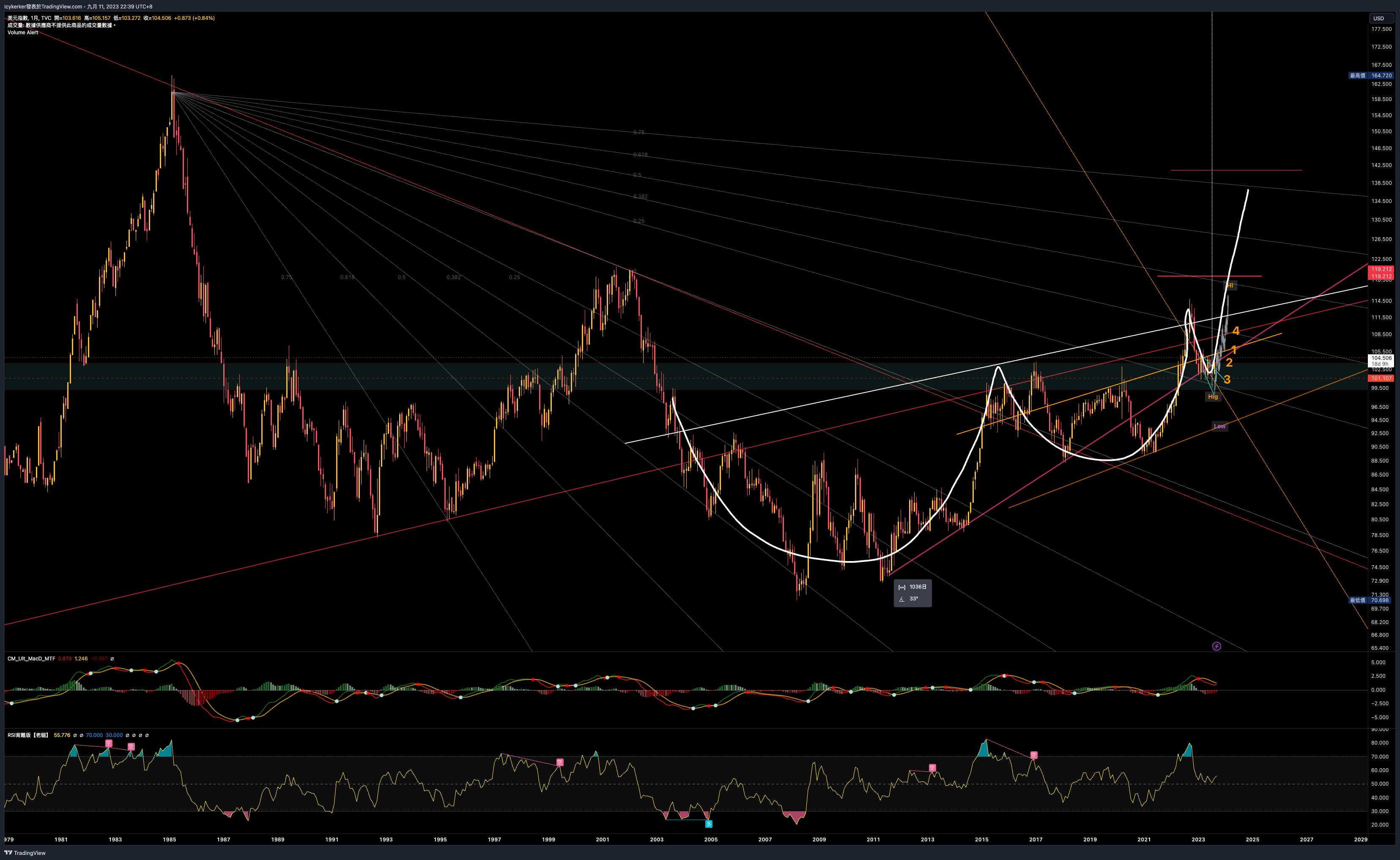Click the RSI value 55.776 in the legend
1400x860 pixels.
(x=62, y=735)
